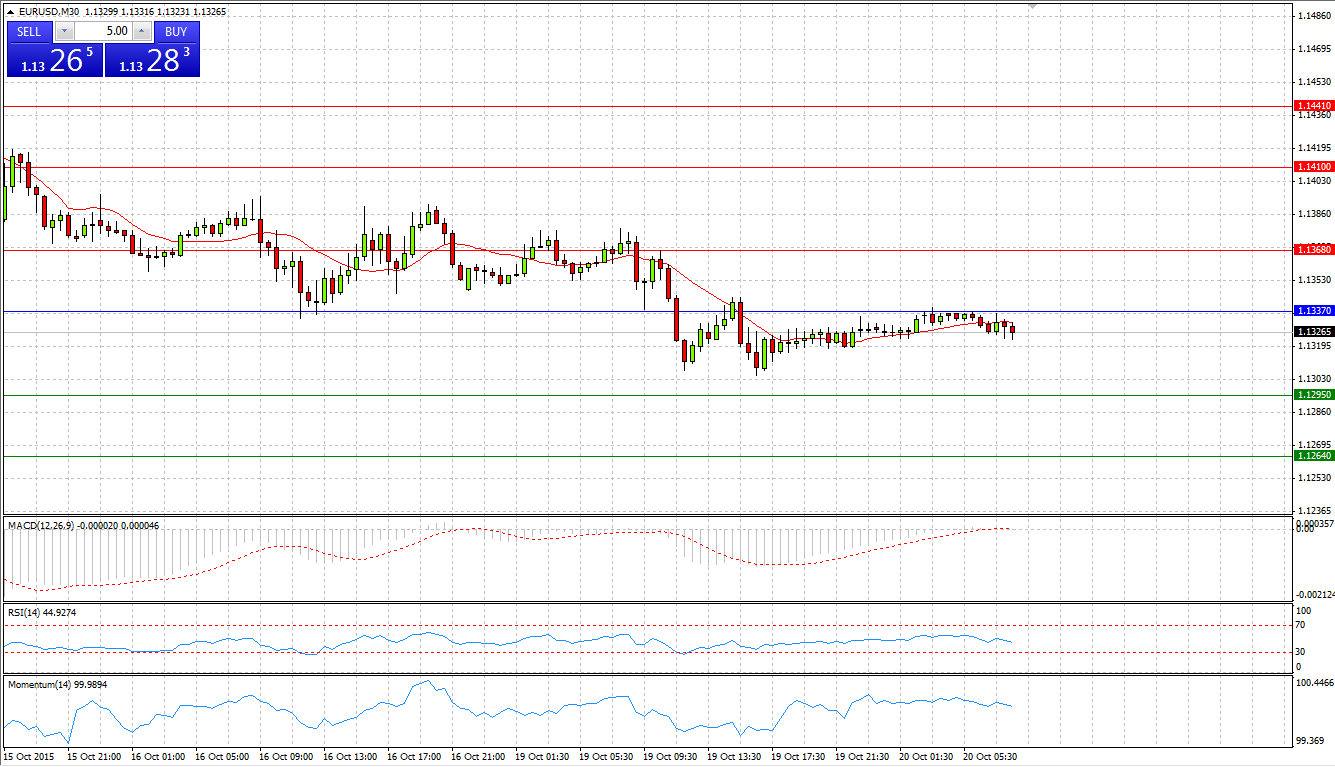Viewport: 1335px width, 767px height.
Task: Click the 1.14860 price scale value
Action: [1313, 16]
